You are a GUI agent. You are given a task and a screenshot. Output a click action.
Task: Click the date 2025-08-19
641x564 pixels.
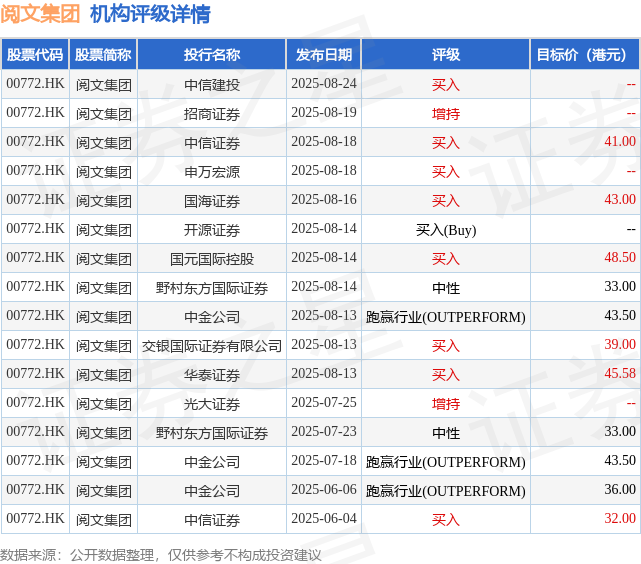point(324,113)
